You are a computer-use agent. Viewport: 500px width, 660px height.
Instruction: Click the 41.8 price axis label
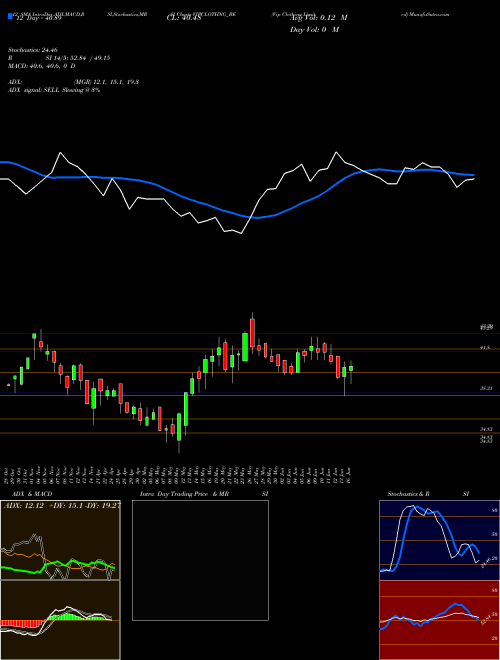click(484, 348)
